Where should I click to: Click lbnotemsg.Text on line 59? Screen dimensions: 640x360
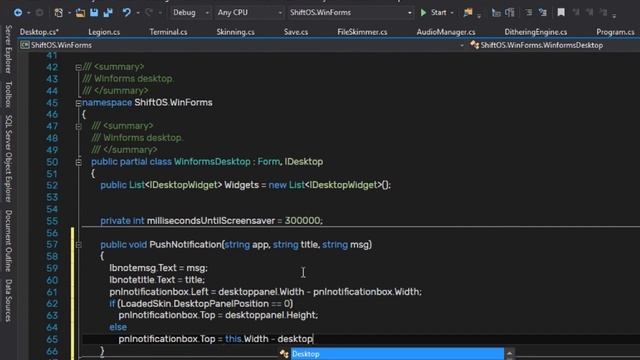click(x=143, y=268)
